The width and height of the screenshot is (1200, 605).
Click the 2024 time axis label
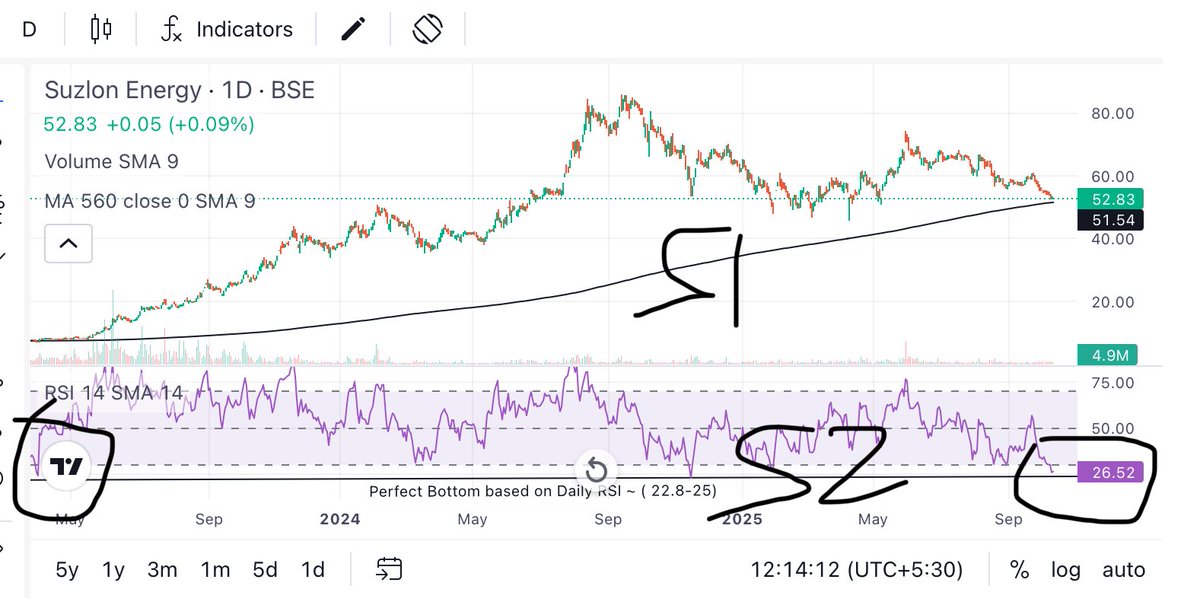(340, 519)
